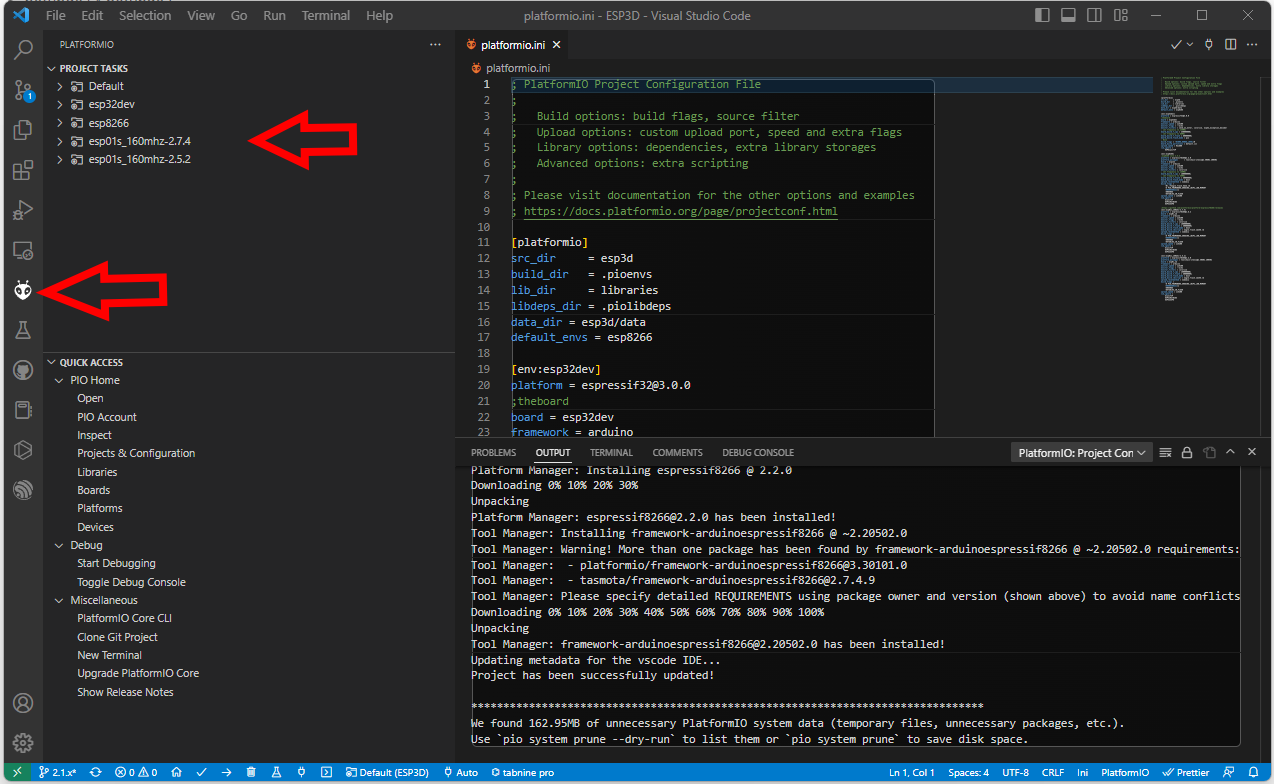
Task: Switch to the PROBLEMS panel tab
Action: pos(493,453)
